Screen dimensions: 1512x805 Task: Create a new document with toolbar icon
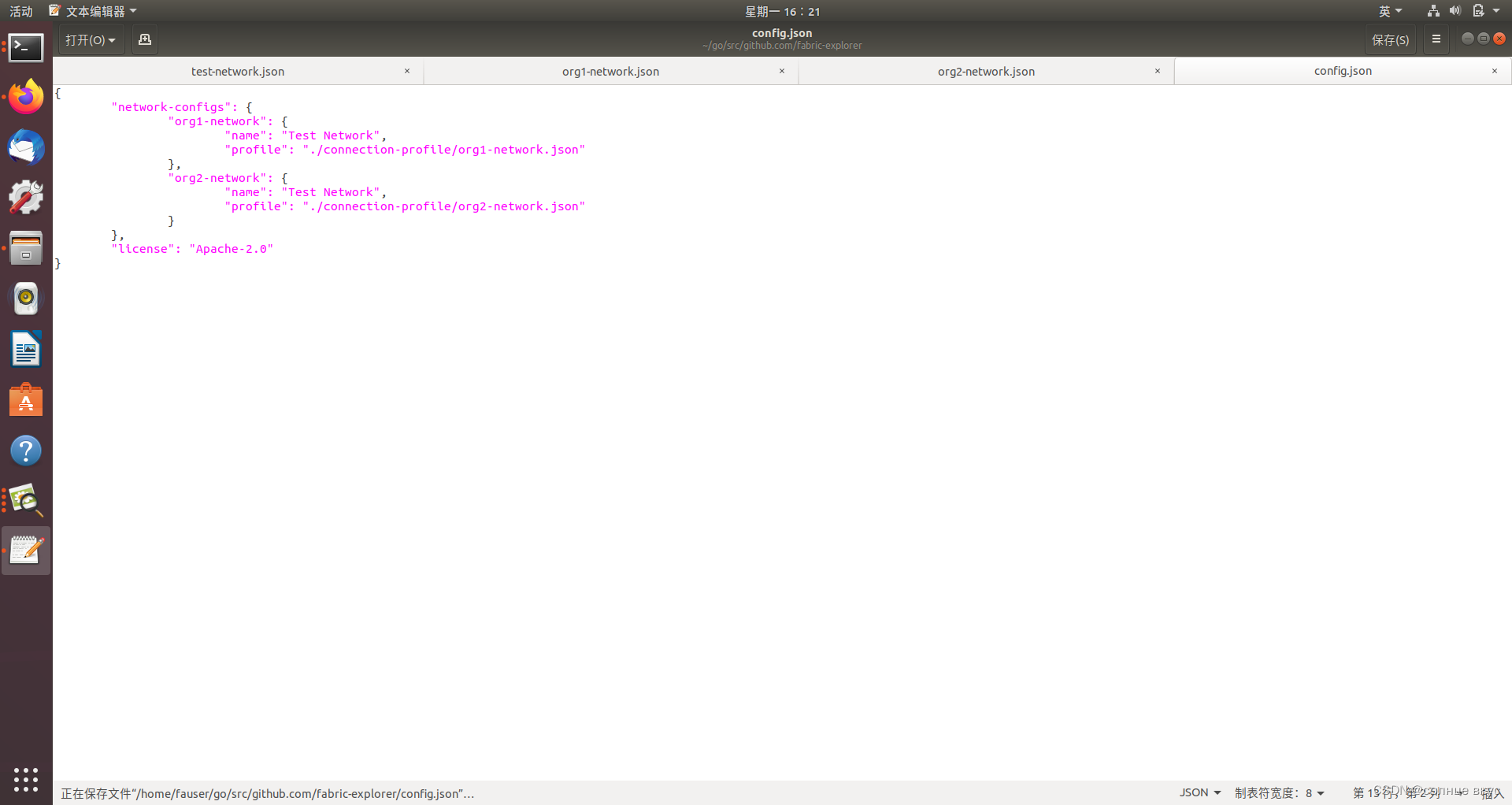coord(145,39)
